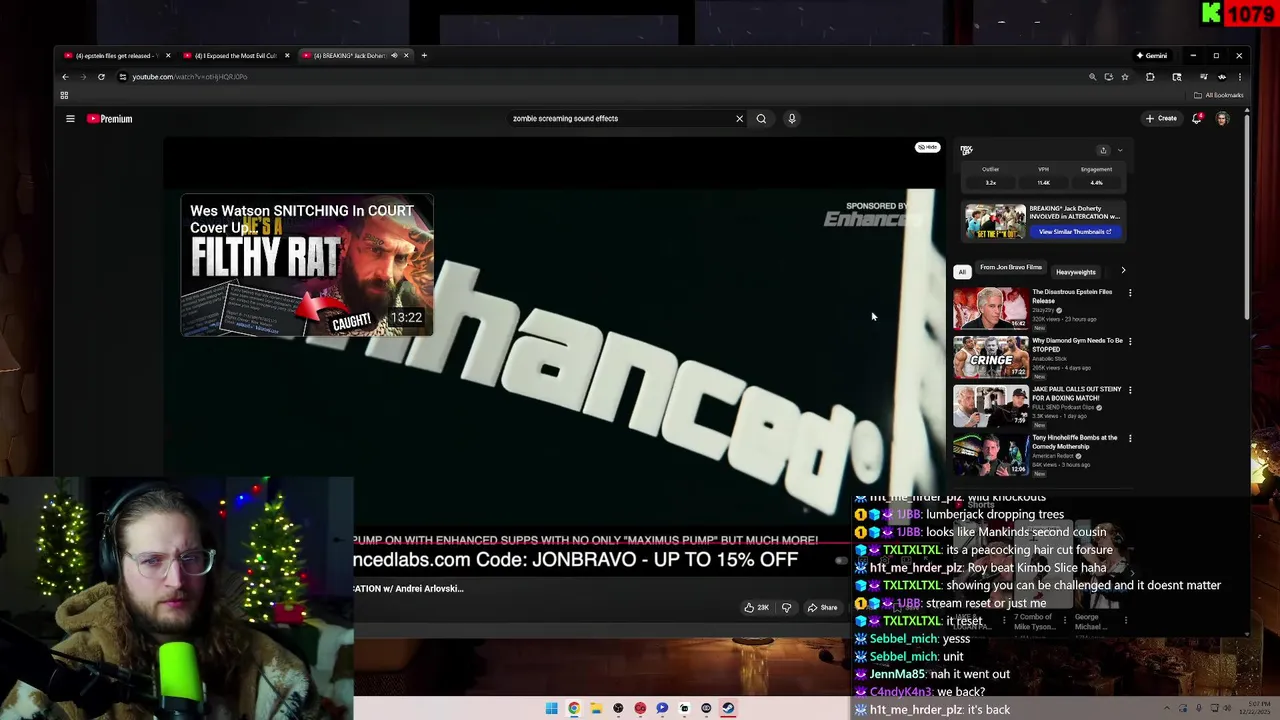Go back in the Chrome browser
This screenshot has height=720, width=1280.
pyautogui.click(x=66, y=77)
